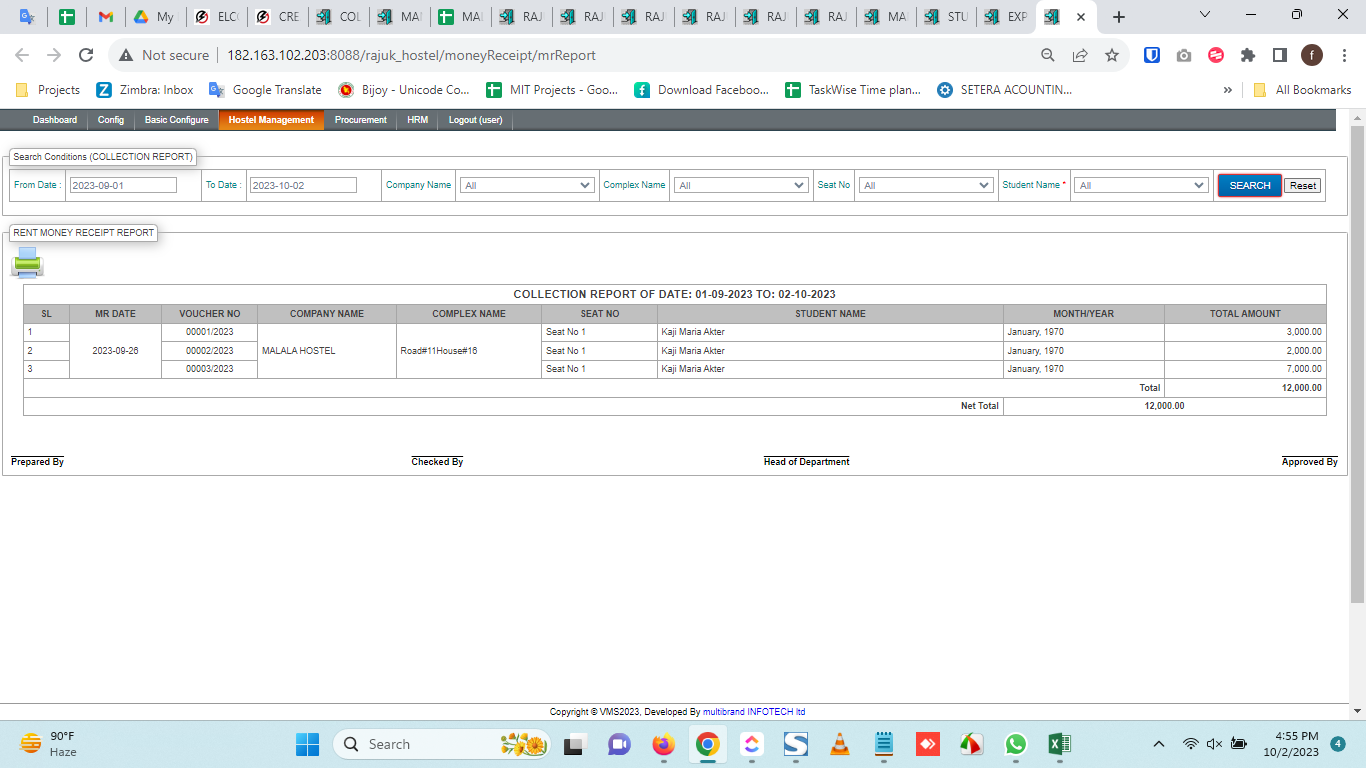The width and height of the screenshot is (1366, 768).
Task: Expand the Seat No dropdown
Action: click(x=926, y=185)
